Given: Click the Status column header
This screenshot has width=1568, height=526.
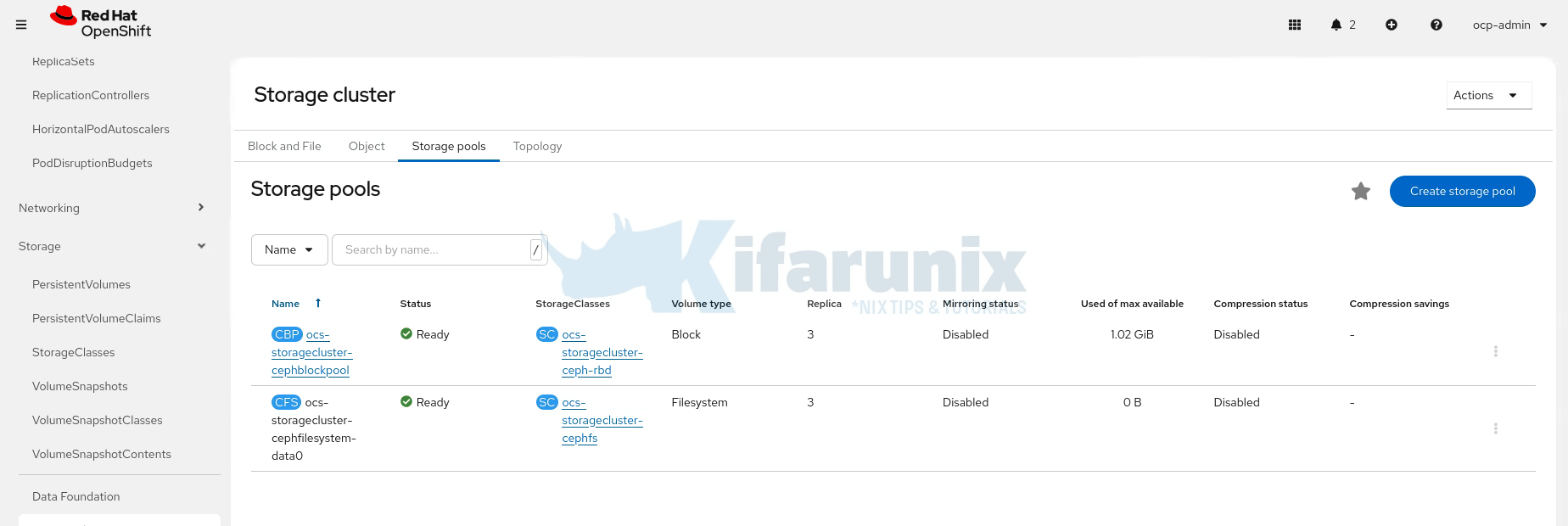Looking at the screenshot, I should [x=416, y=304].
